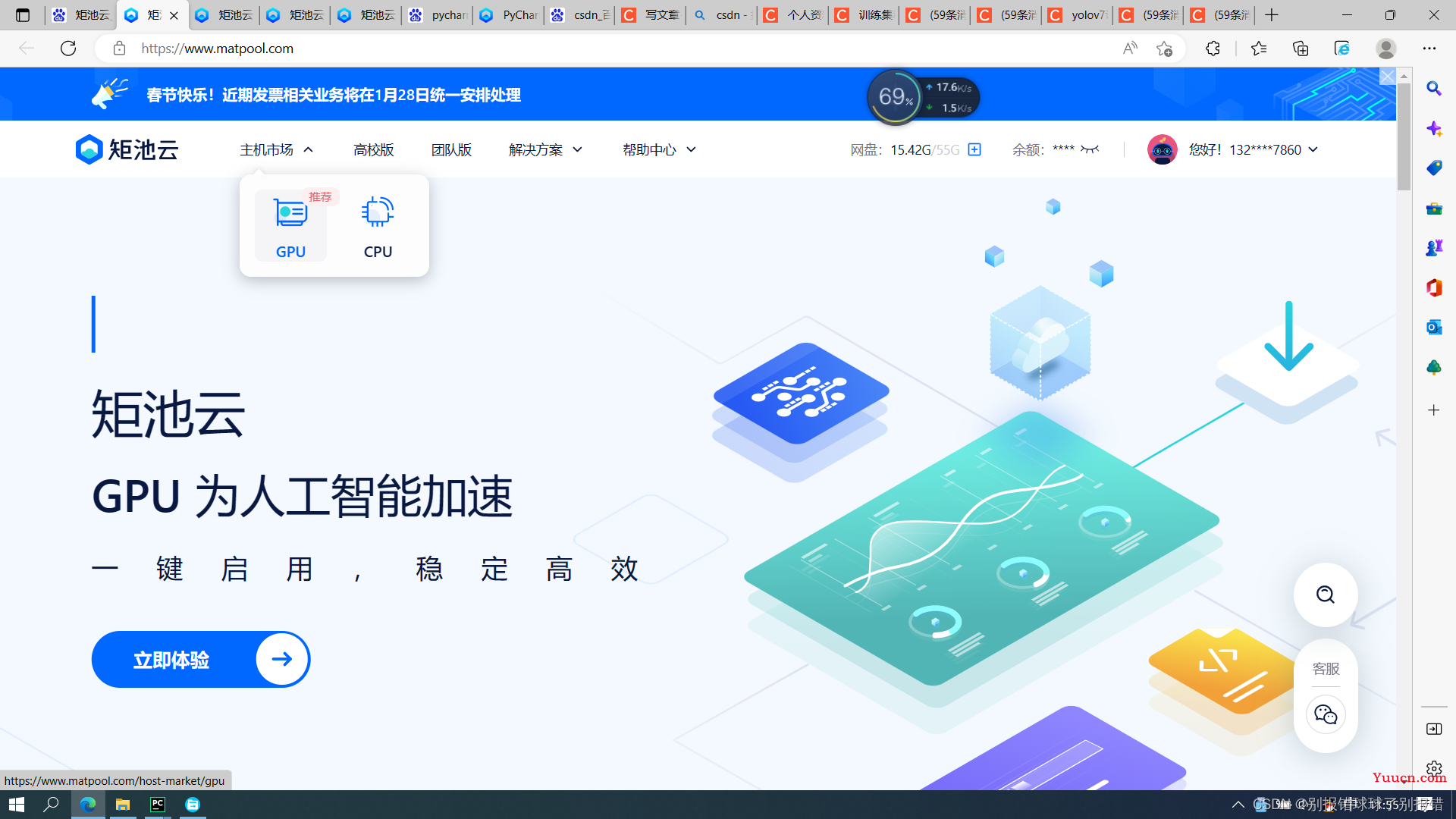Expand the 主机市场 dropdown menu

point(277,149)
